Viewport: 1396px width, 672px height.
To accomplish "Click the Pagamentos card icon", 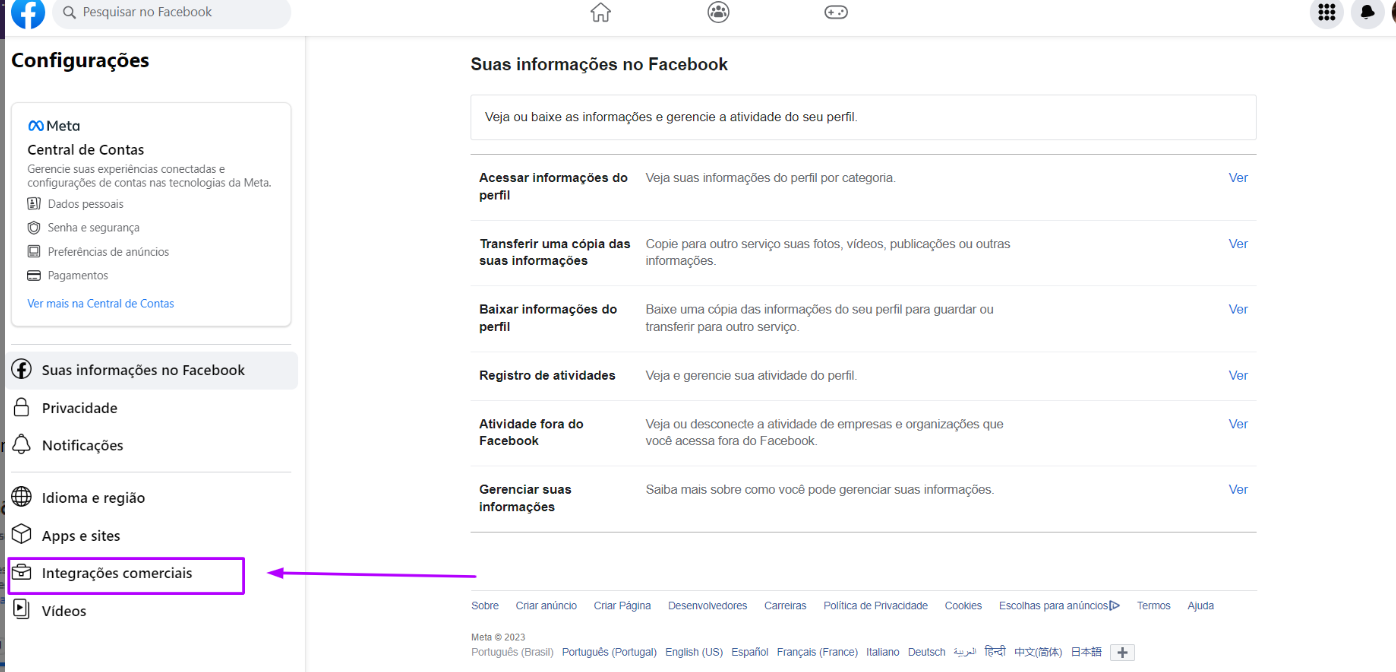I will pos(34,275).
